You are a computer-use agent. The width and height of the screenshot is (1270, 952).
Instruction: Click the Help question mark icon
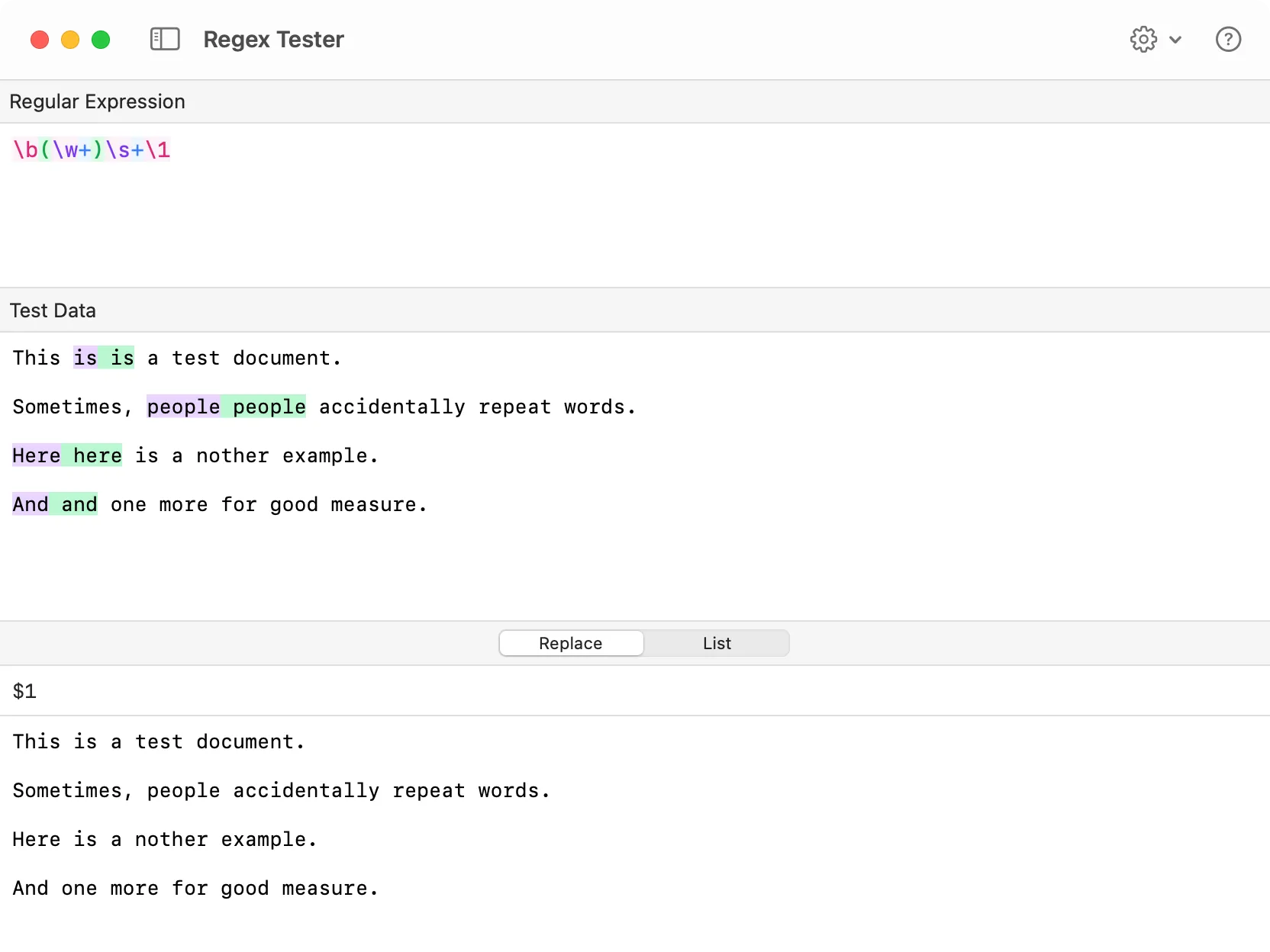[x=1228, y=39]
